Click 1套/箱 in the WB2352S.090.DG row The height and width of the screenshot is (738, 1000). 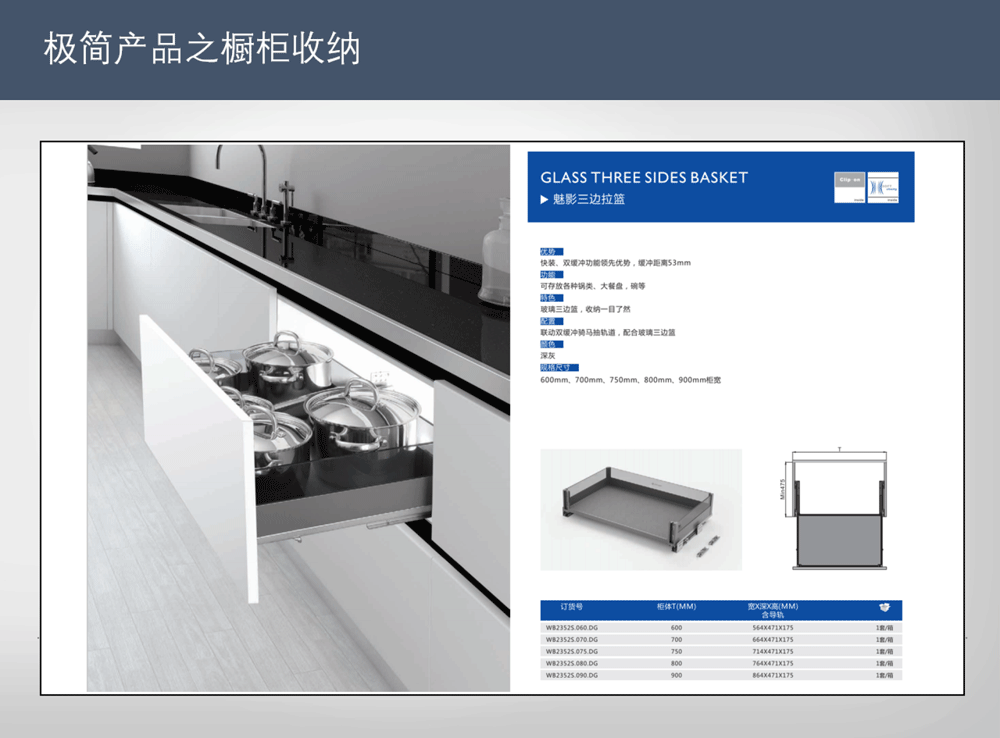coord(884,675)
